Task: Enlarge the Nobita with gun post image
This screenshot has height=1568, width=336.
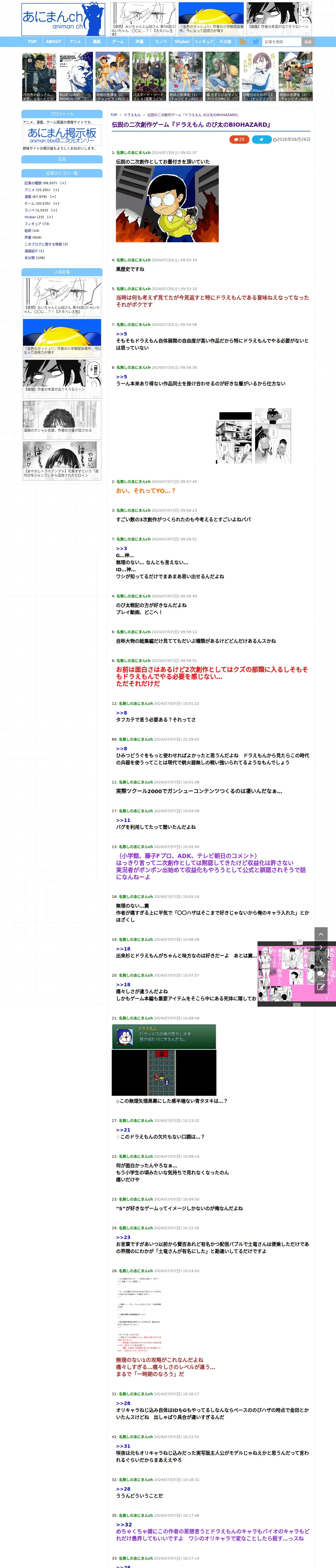Action: point(167,204)
